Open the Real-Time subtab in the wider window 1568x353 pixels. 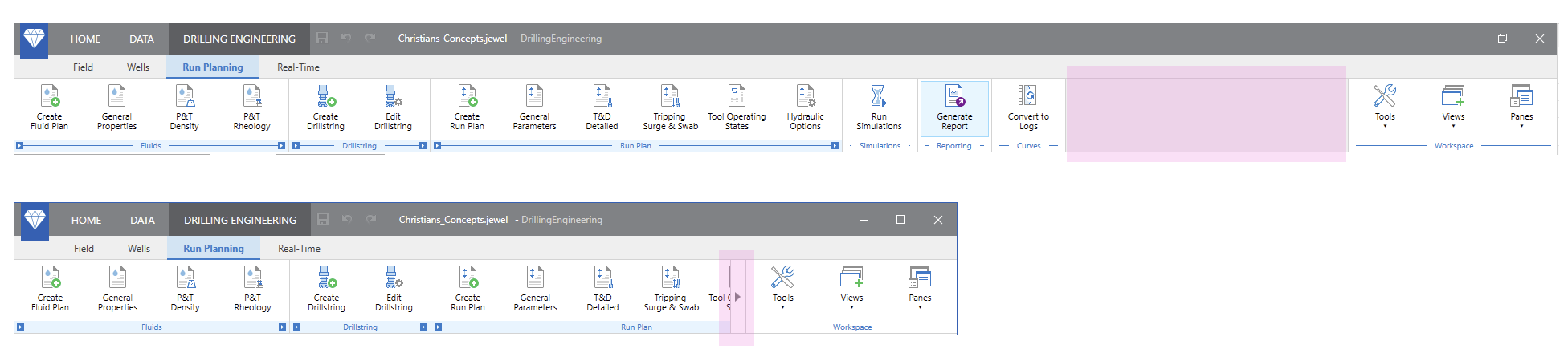298,67
